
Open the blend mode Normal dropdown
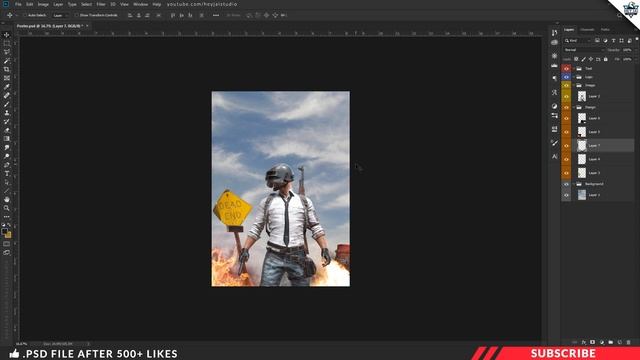coord(583,50)
